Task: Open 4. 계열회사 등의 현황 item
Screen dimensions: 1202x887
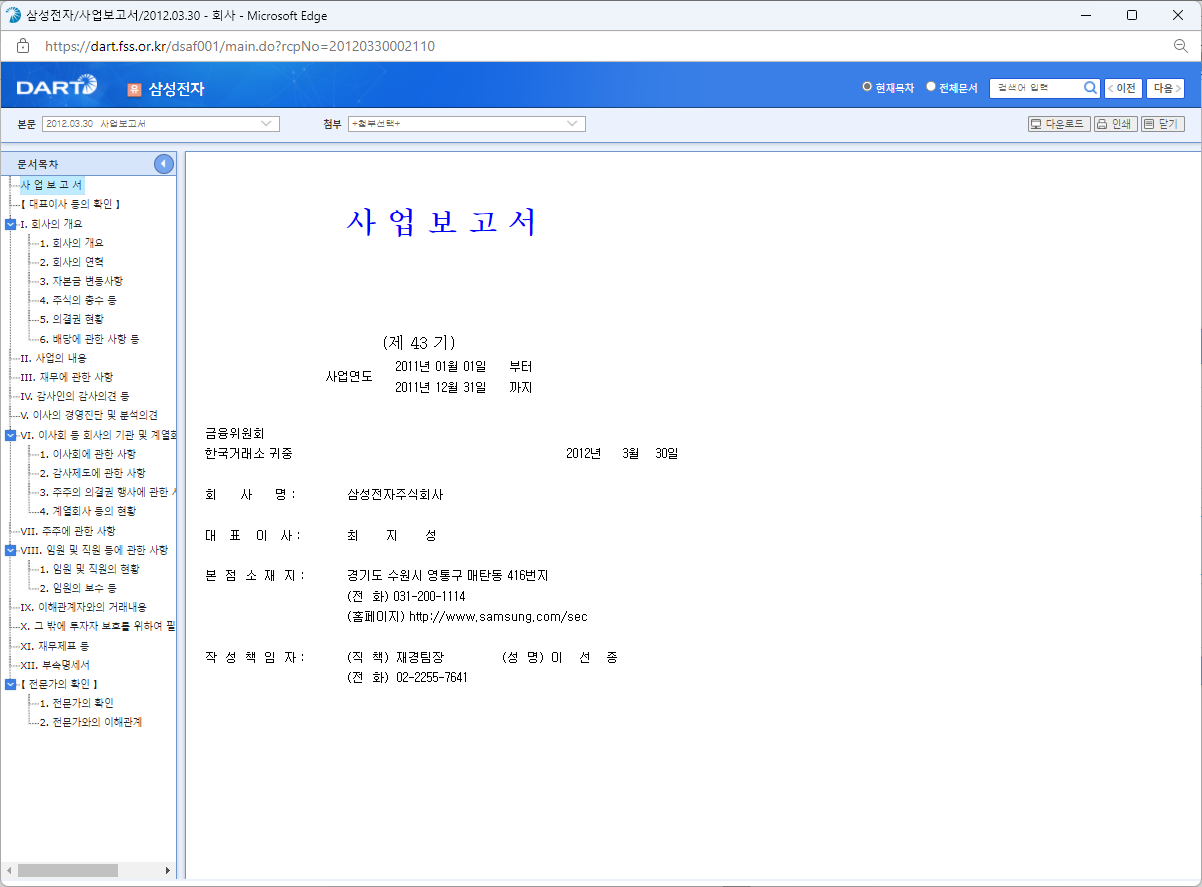Action: [x=87, y=511]
